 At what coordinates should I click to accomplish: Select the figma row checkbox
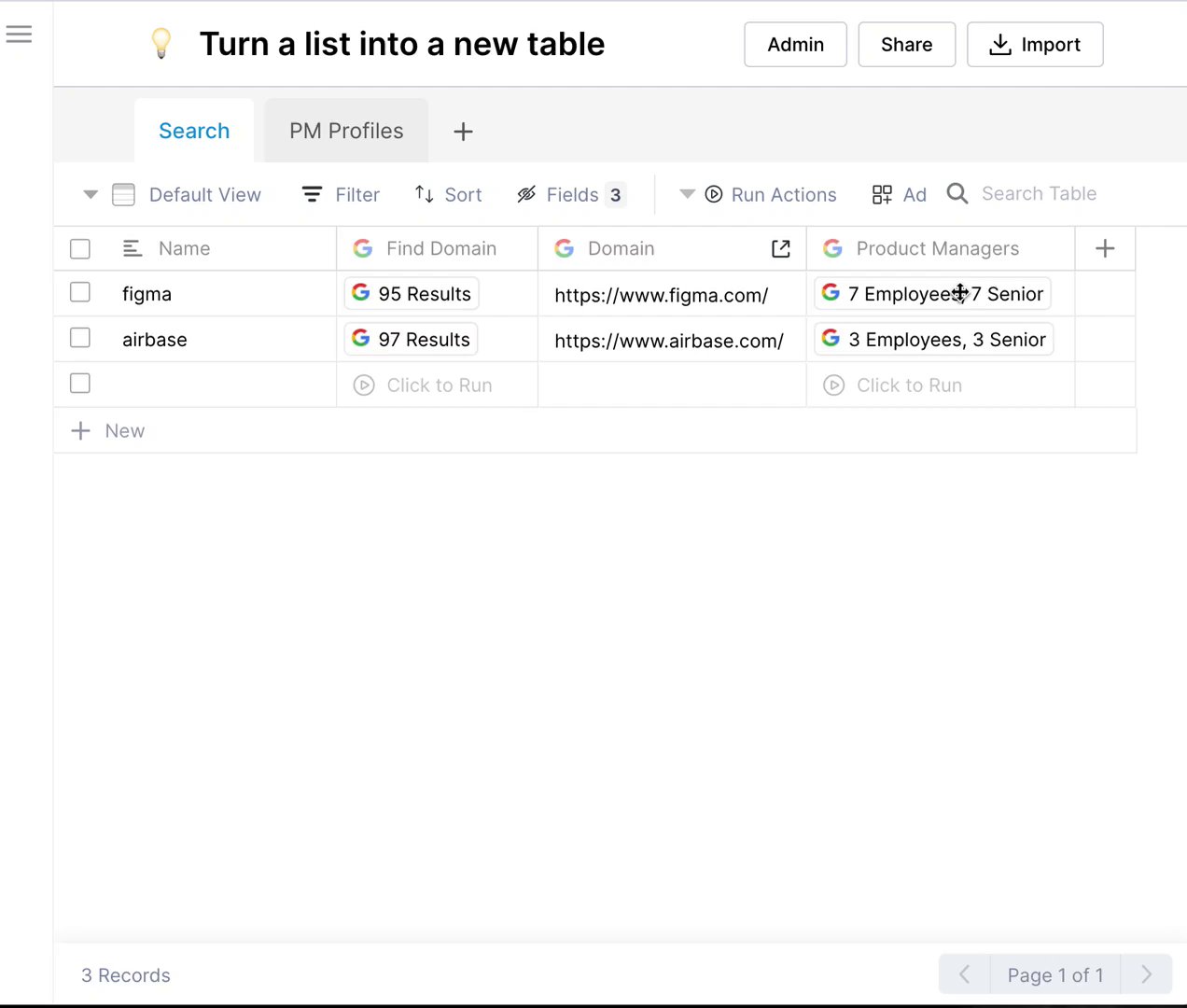[x=80, y=293]
